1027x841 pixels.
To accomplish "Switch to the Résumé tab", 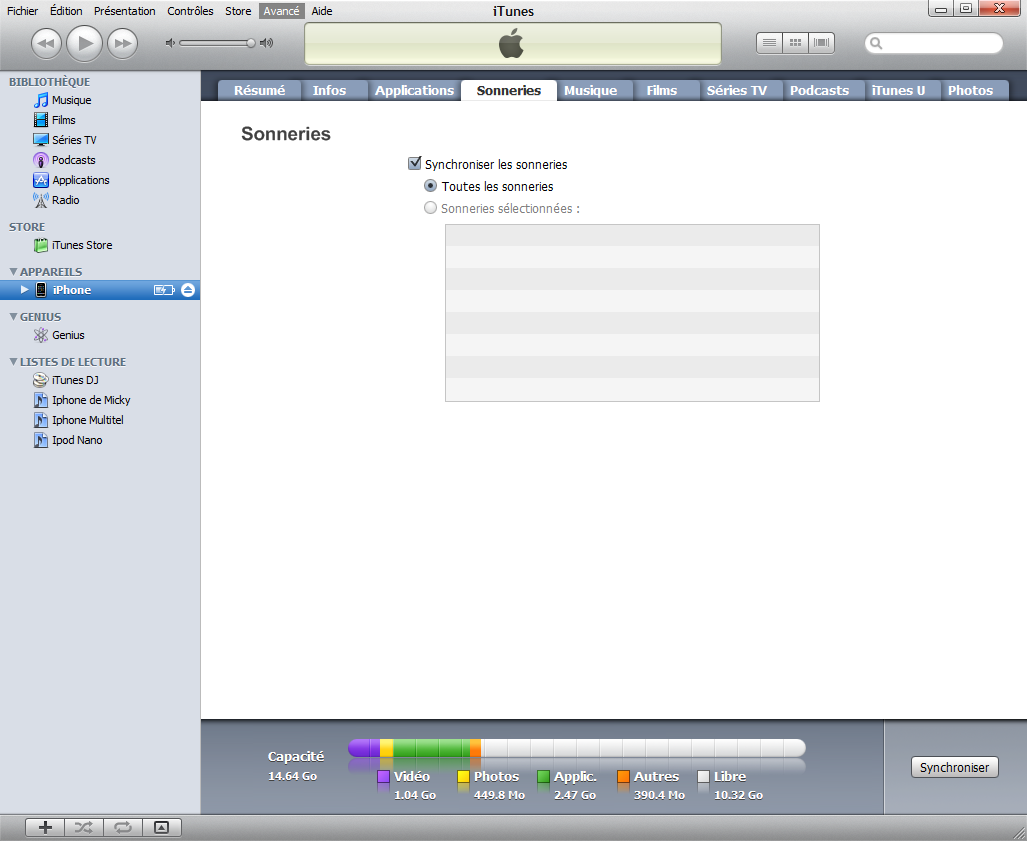I will point(259,90).
